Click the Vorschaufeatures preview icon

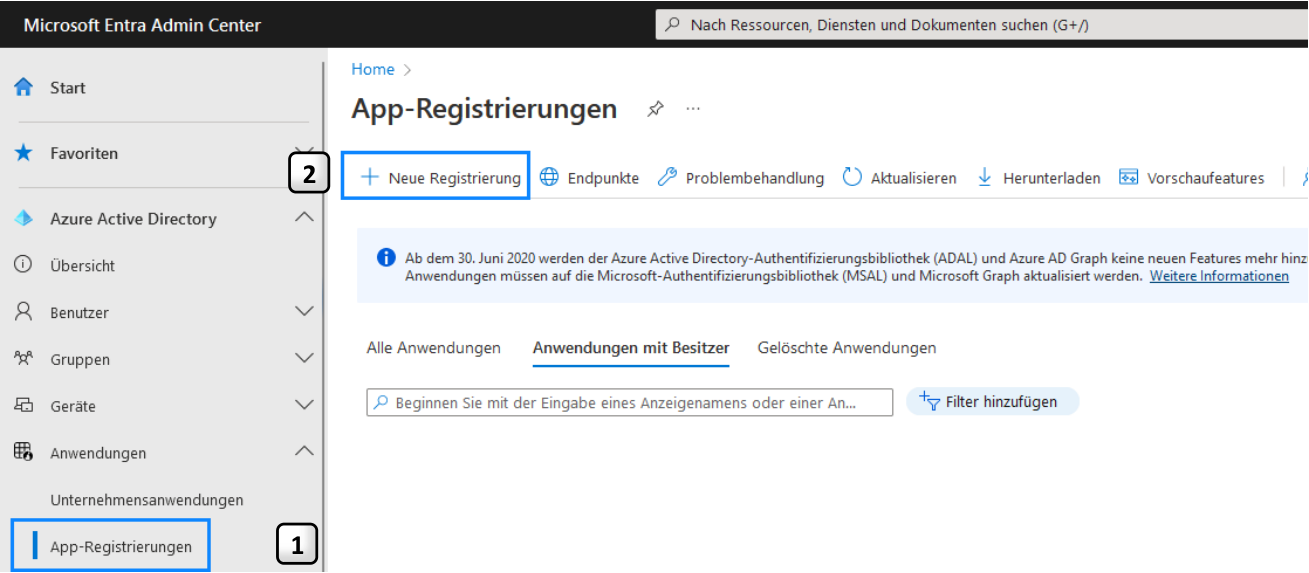[1129, 177]
